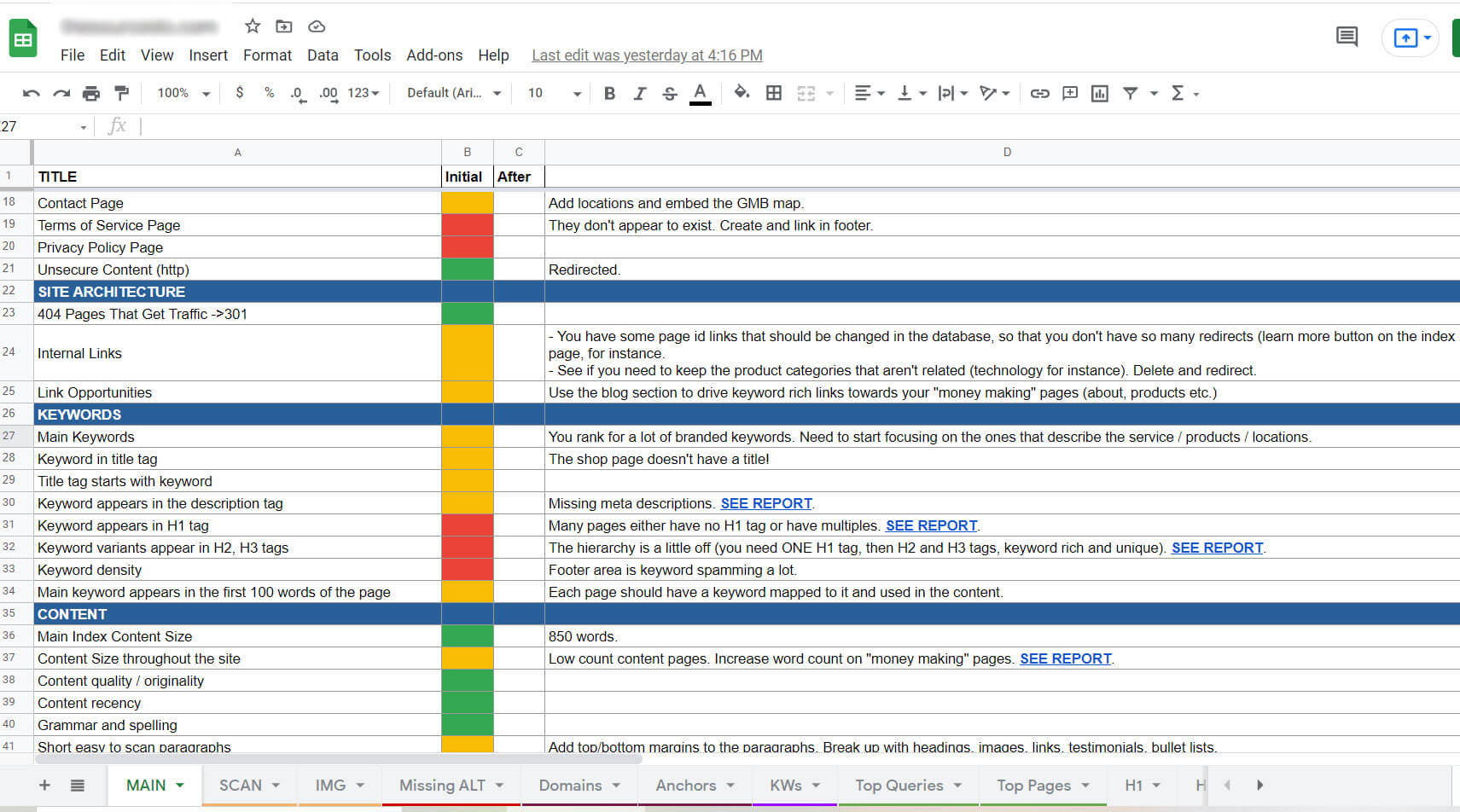This screenshot has height=812, width=1460.
Task: Open text wrapping options
Action: (952, 93)
